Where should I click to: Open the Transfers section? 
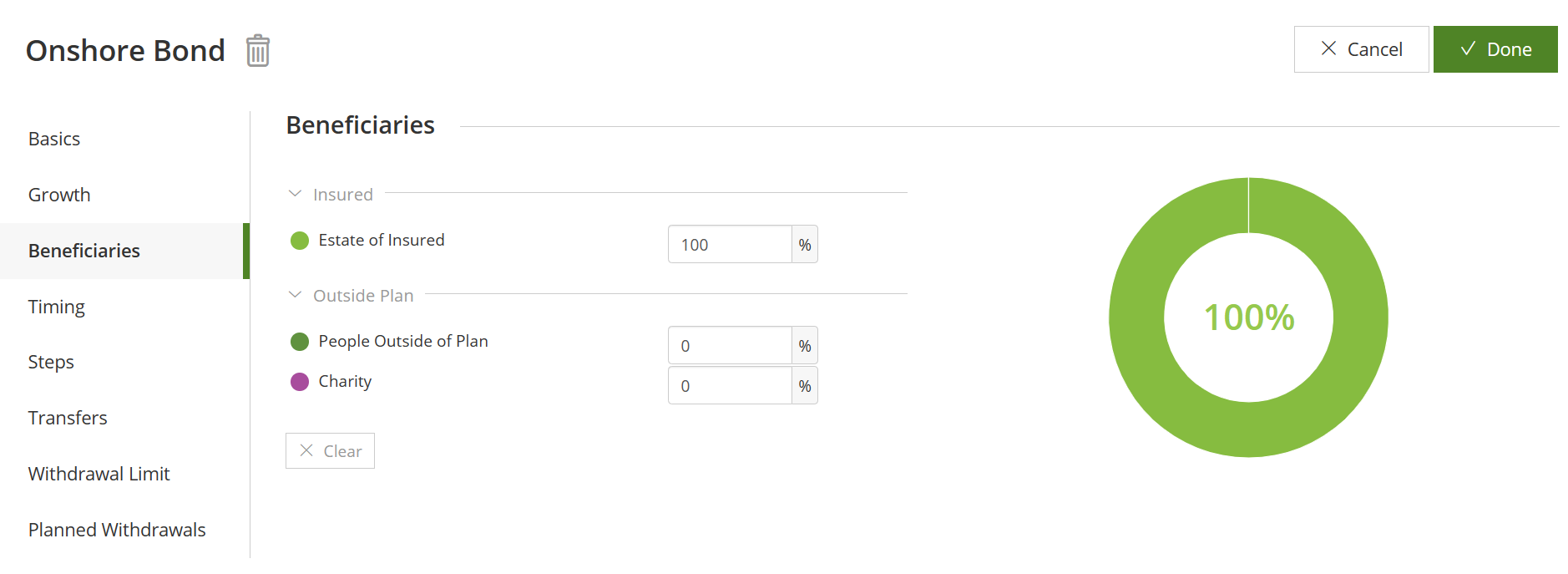tap(68, 418)
